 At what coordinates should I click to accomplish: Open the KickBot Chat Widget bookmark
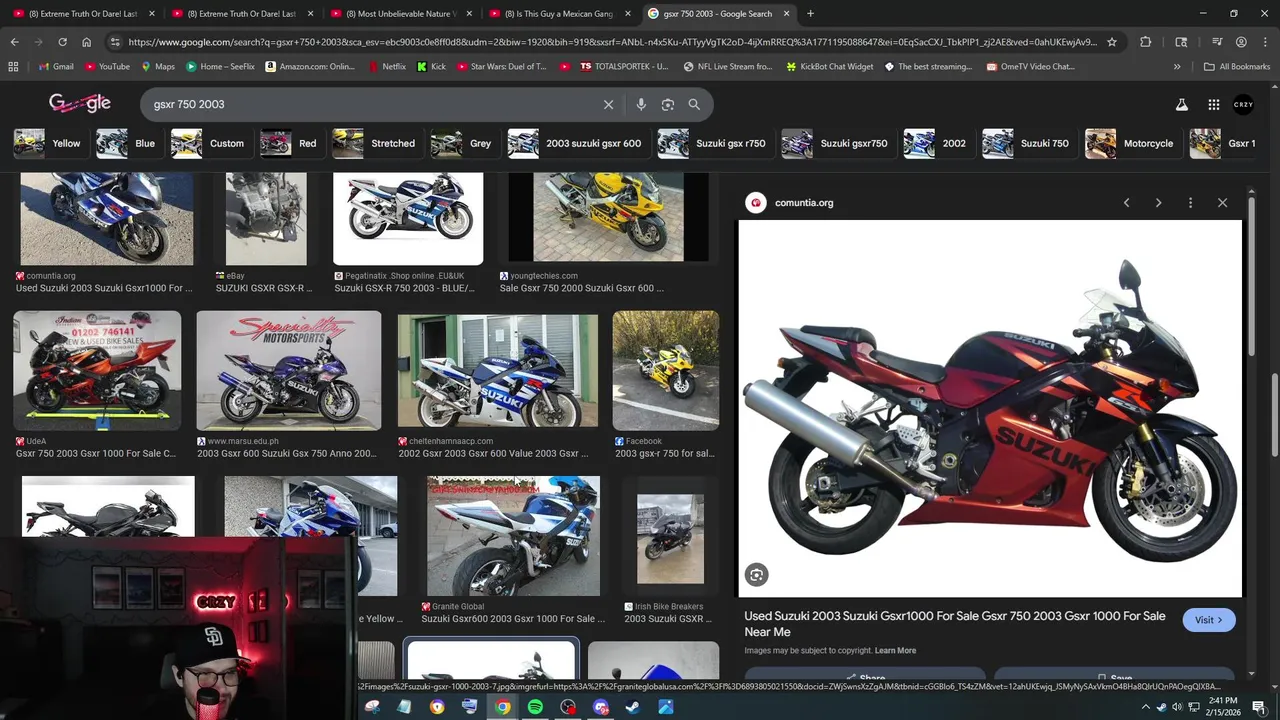click(x=829, y=66)
